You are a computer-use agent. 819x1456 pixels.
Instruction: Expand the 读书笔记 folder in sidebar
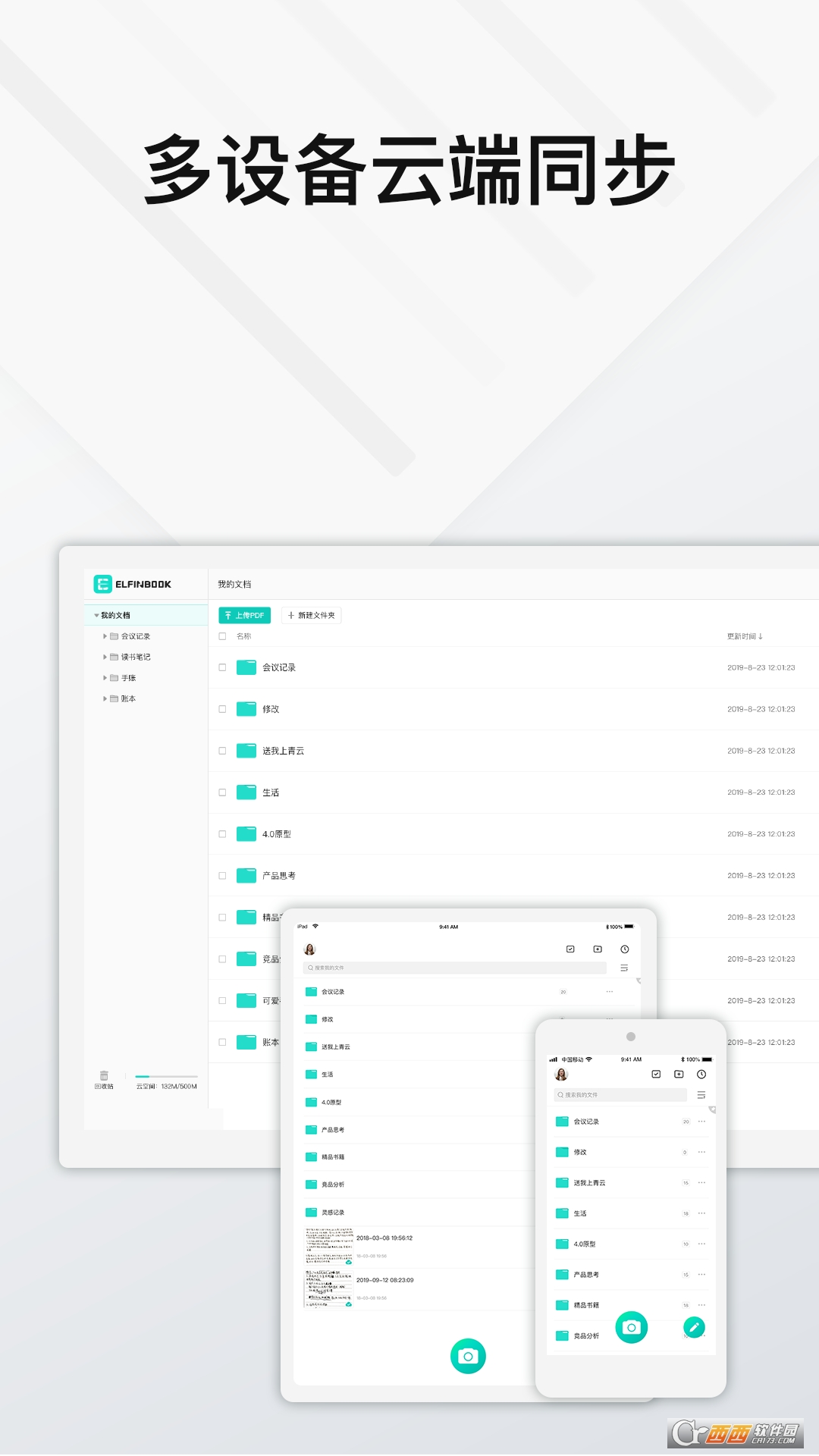pyautogui.click(x=105, y=657)
